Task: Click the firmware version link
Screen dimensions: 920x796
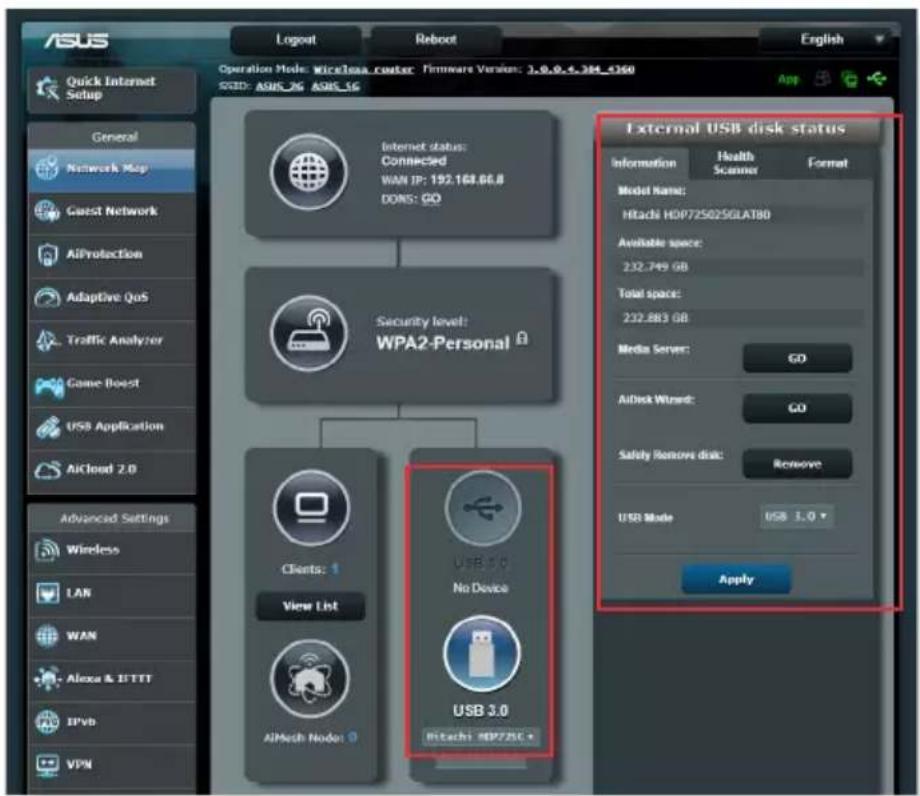Action: 580,69
